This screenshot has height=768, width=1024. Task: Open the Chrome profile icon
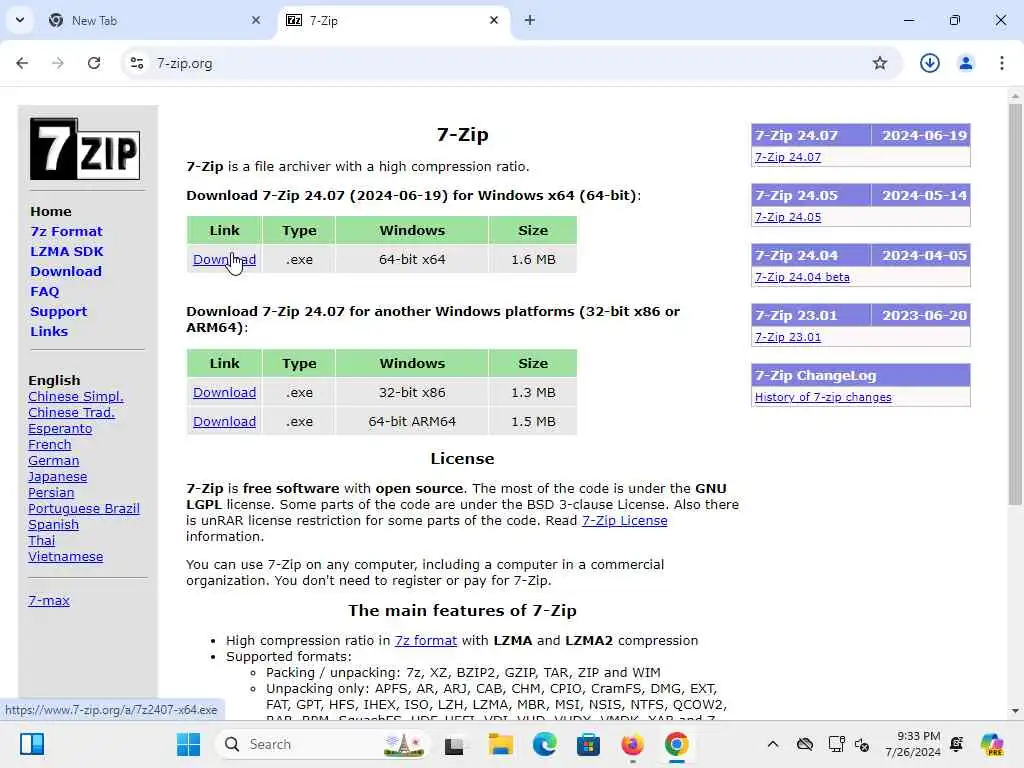pyautogui.click(x=966, y=63)
